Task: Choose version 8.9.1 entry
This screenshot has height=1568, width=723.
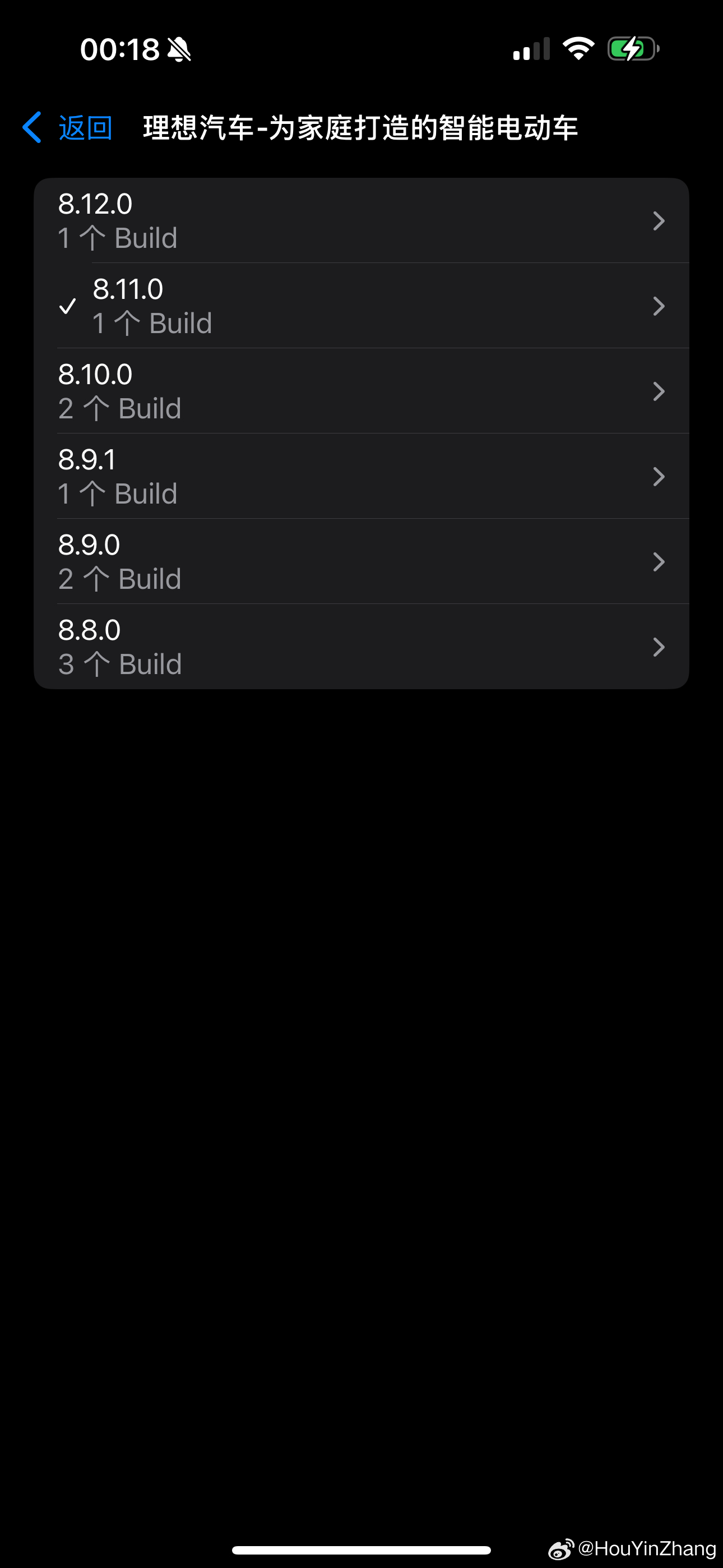Action: pyautogui.click(x=361, y=476)
